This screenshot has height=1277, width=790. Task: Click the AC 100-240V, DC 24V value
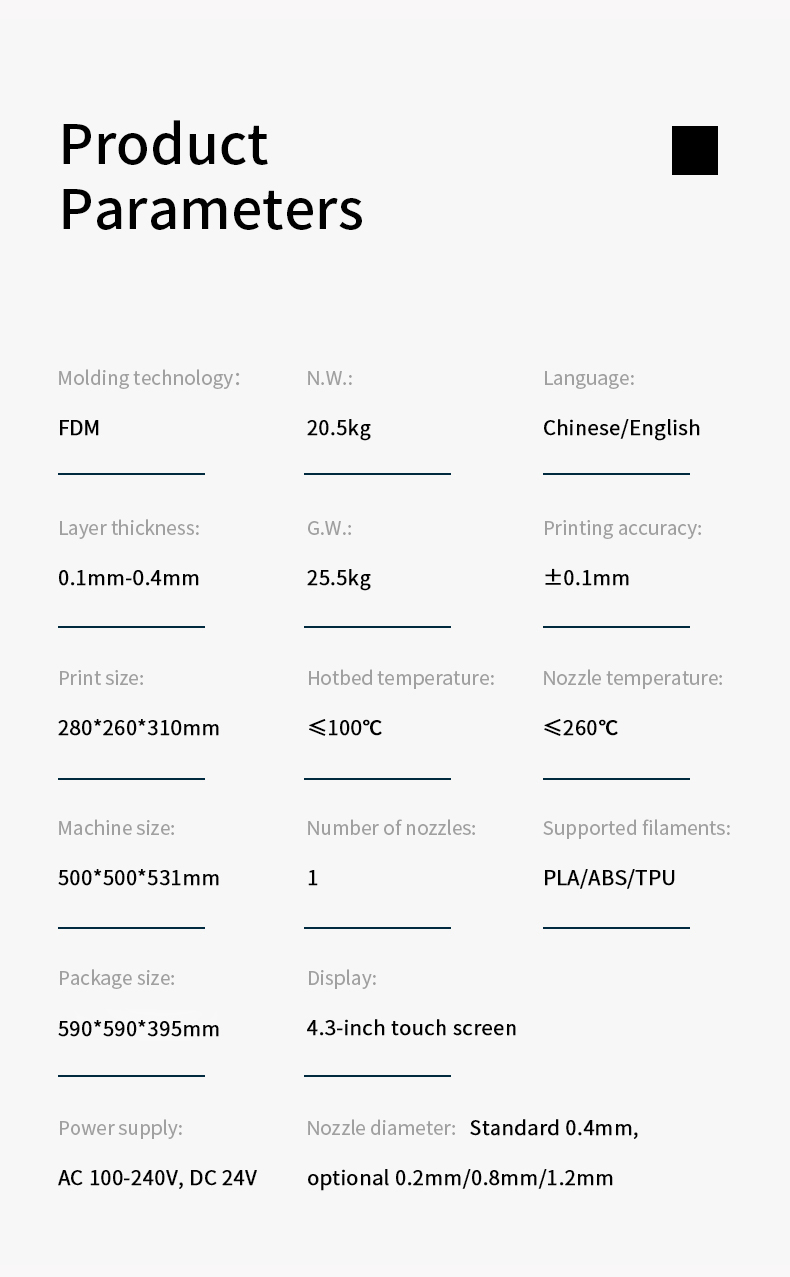(x=158, y=1178)
